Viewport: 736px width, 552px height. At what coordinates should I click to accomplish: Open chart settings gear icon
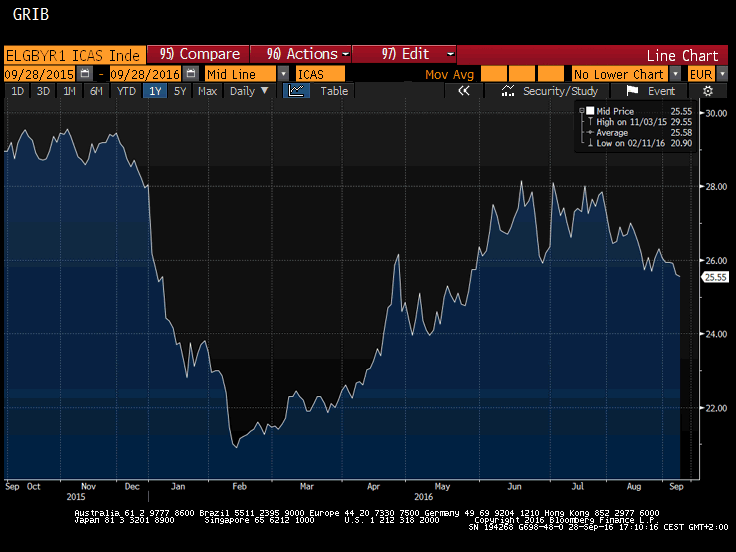708,91
